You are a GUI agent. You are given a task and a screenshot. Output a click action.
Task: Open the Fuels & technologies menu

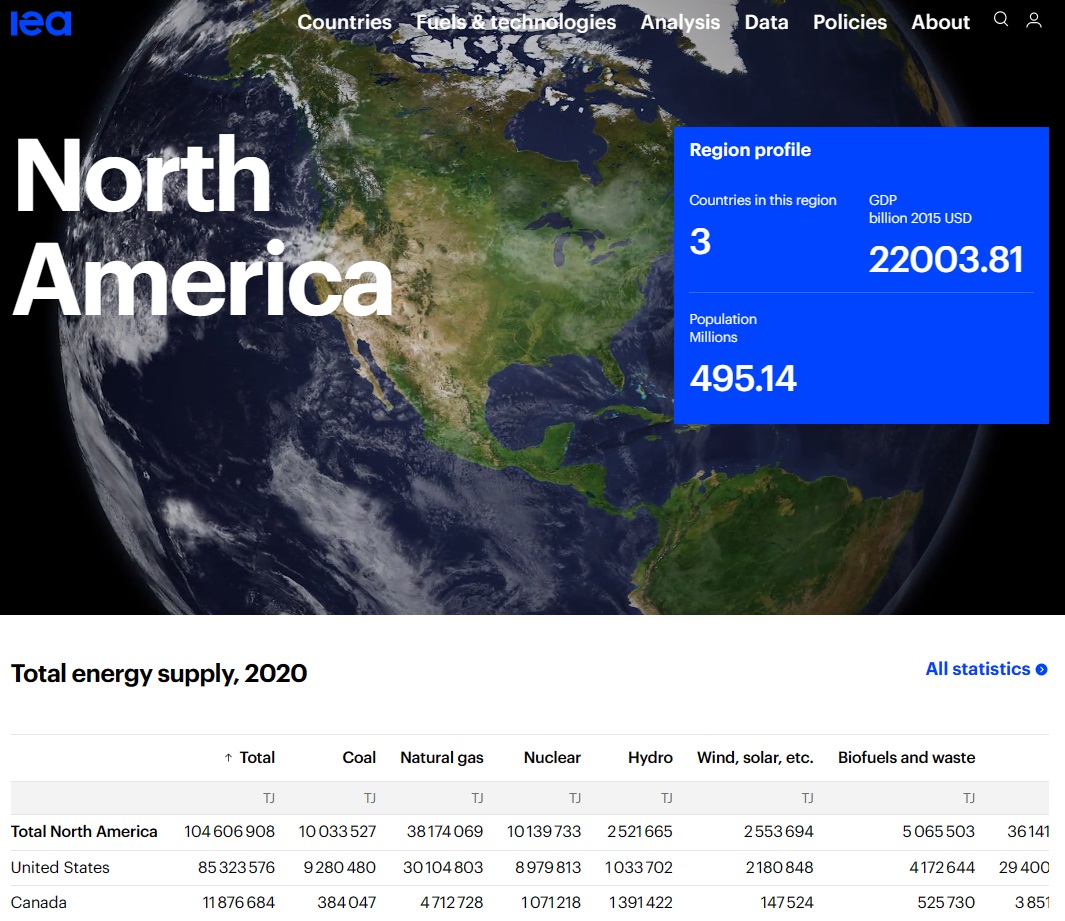pyautogui.click(x=516, y=22)
